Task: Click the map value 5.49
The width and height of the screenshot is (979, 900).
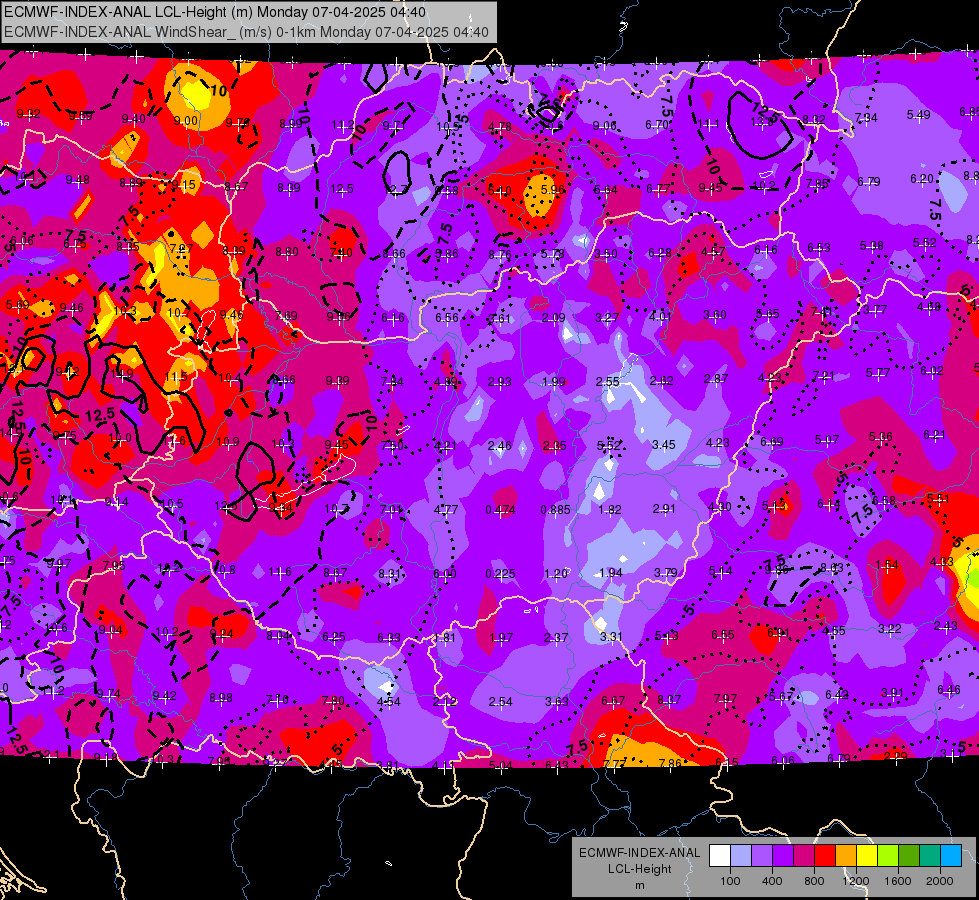Action: [918, 115]
